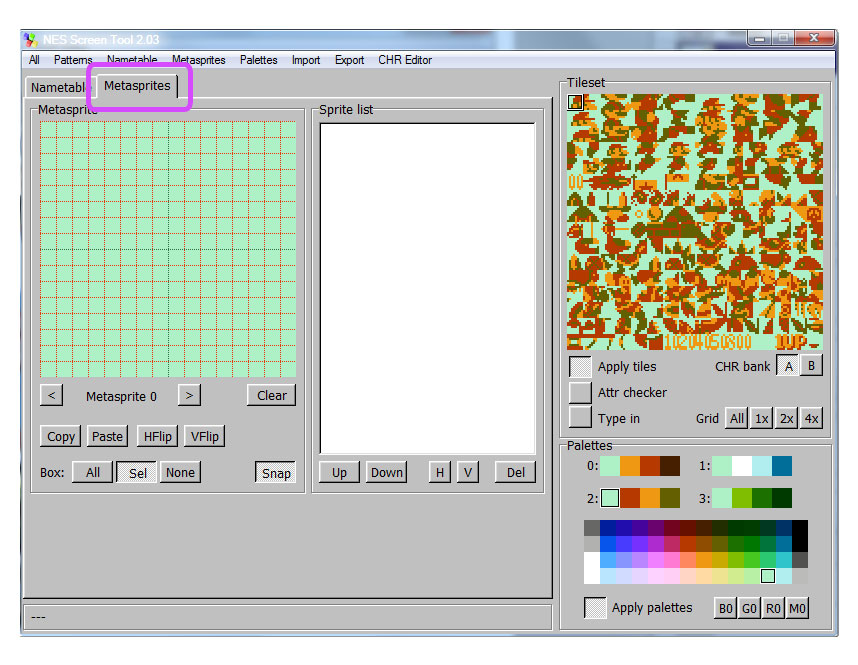Open the Nametable menu in the menu bar
This screenshot has width=858, height=665.
point(132,60)
